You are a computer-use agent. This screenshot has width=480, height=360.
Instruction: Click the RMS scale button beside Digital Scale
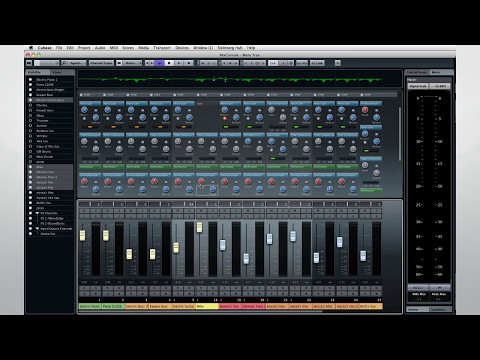point(440,86)
